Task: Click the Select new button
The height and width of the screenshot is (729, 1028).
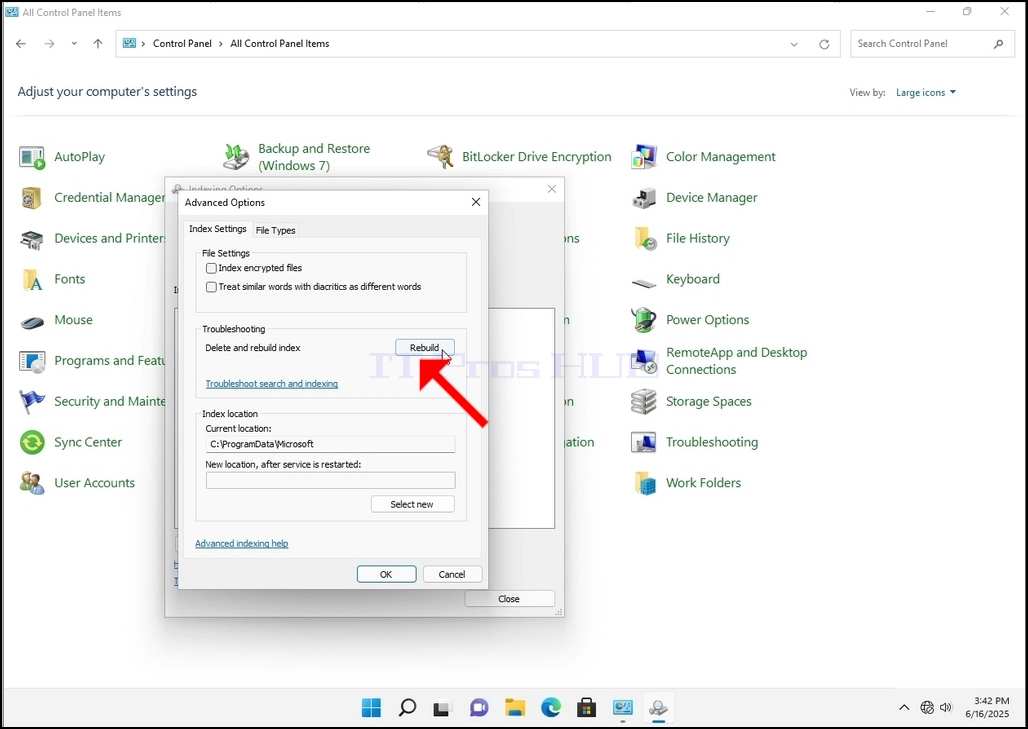Action: pos(412,504)
